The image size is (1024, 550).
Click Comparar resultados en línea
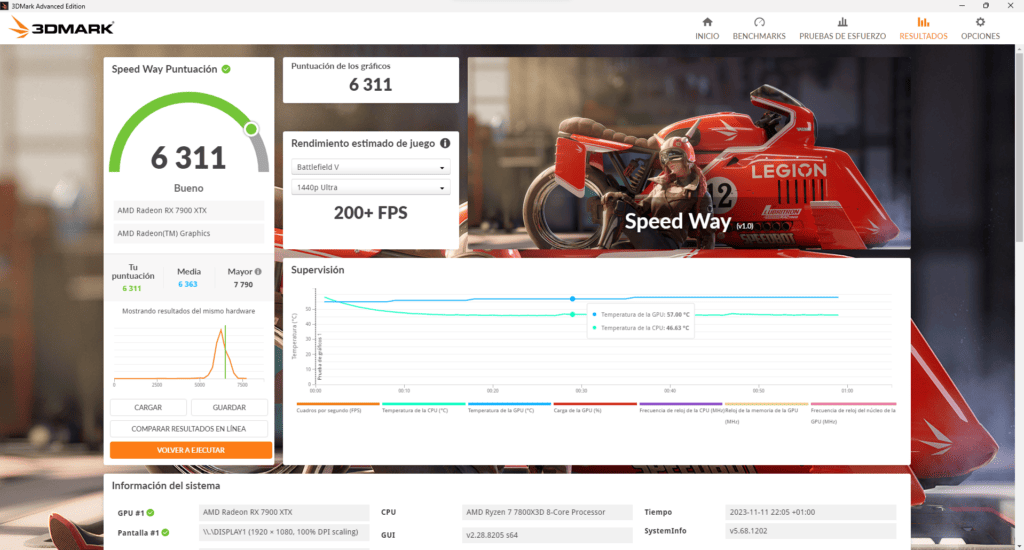point(189,428)
